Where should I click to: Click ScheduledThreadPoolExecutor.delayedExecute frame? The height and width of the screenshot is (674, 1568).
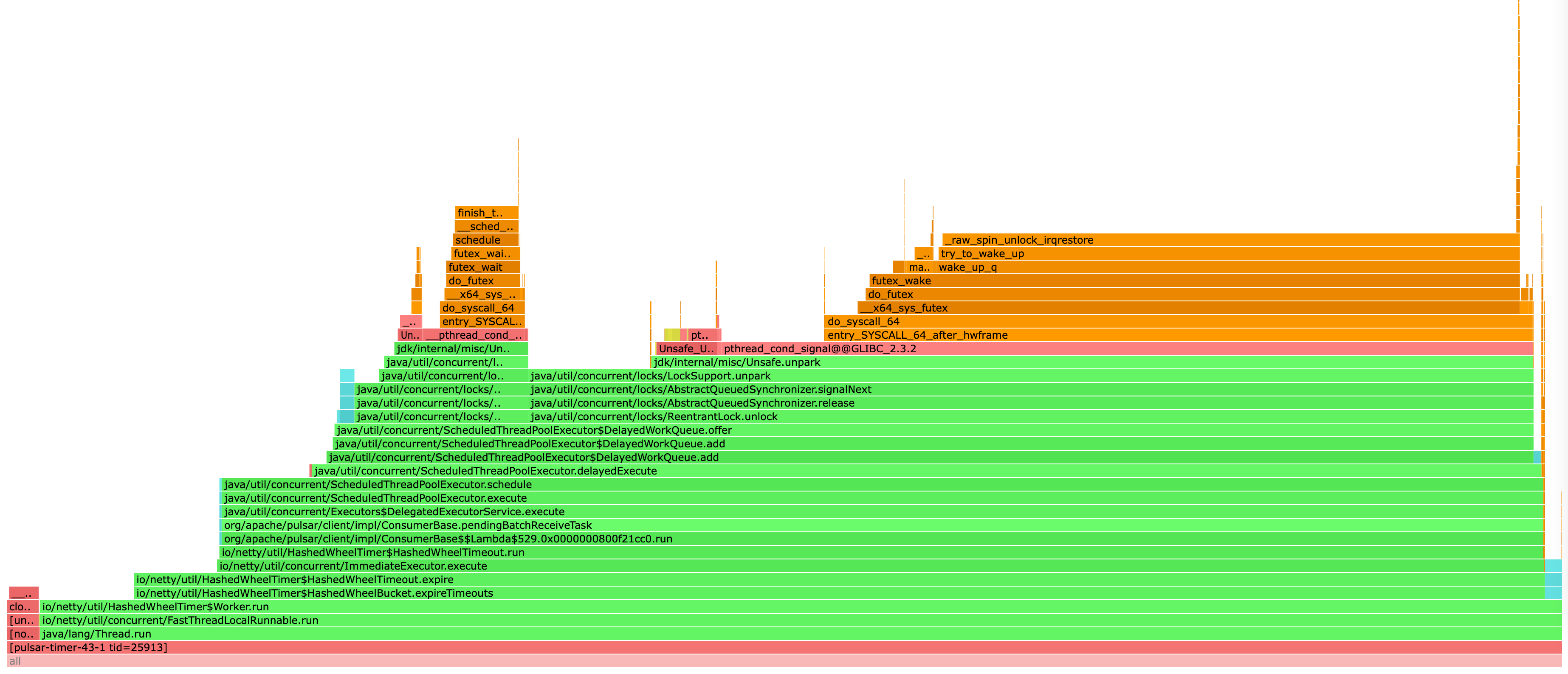pyautogui.click(x=925, y=471)
